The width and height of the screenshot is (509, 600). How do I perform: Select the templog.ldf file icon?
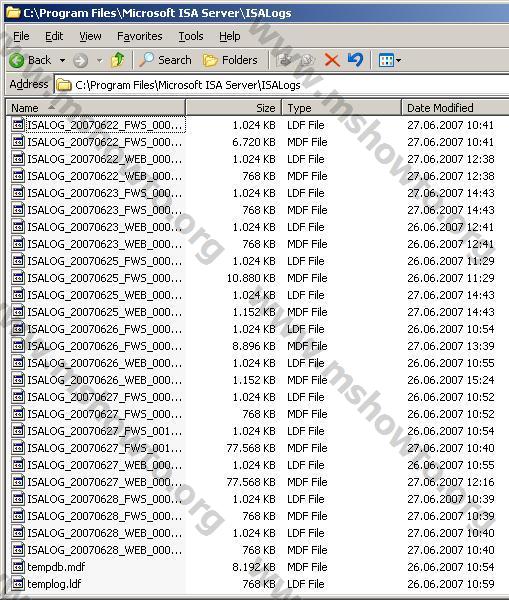coord(18,584)
